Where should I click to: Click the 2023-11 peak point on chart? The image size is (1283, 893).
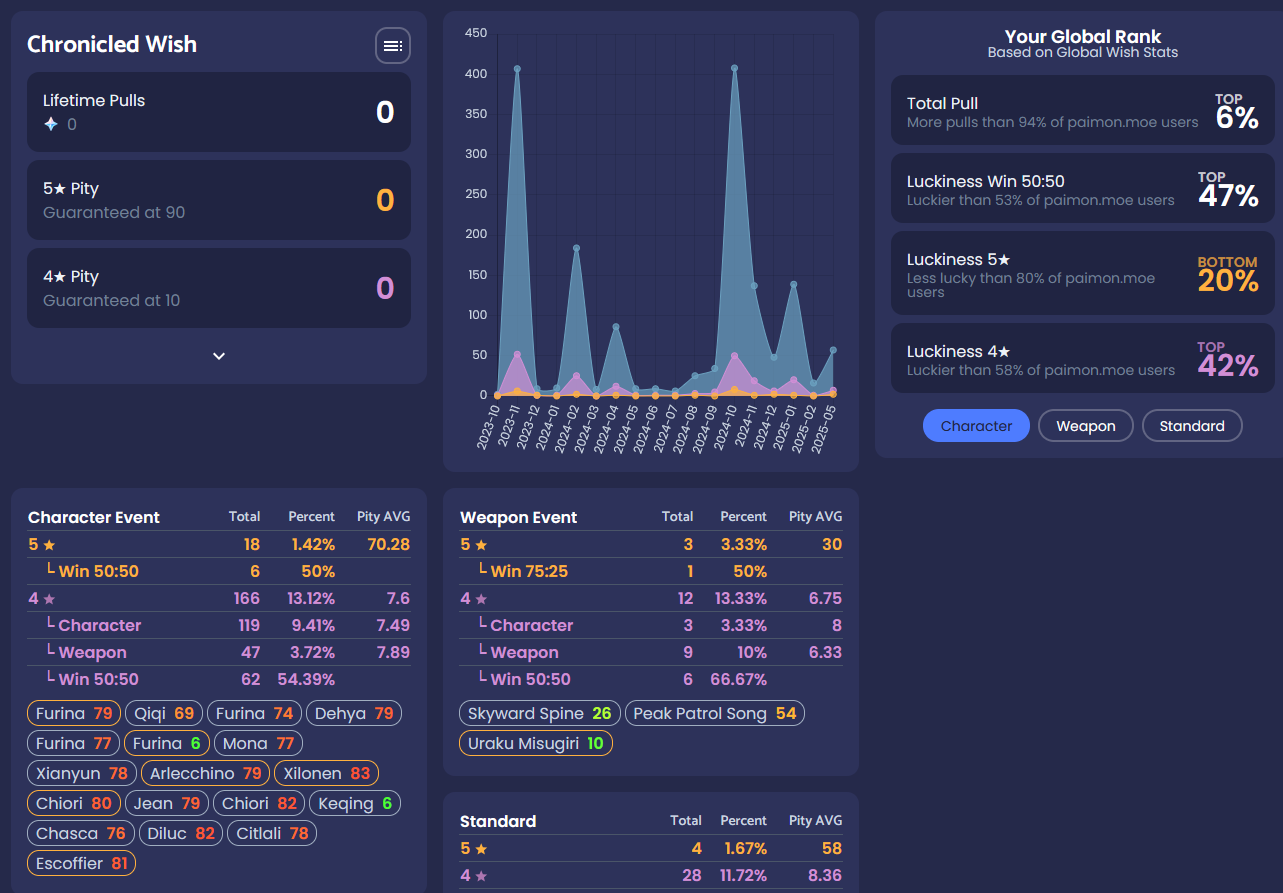[517, 69]
